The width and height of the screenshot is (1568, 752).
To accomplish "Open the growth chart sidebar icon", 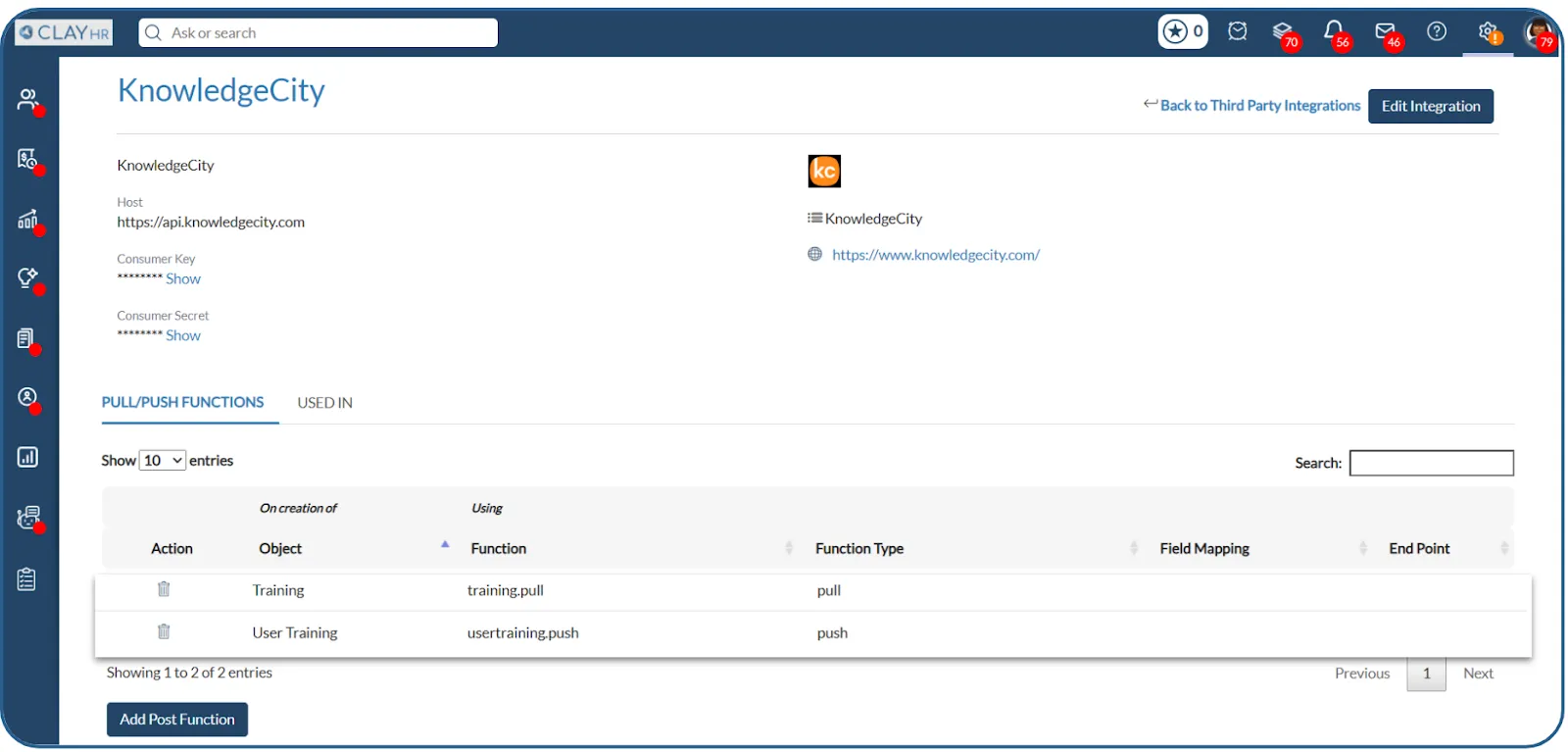I will [28, 220].
